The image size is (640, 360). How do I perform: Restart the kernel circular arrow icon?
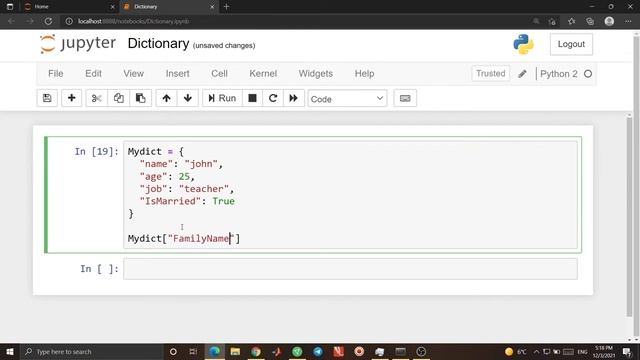coord(273,98)
